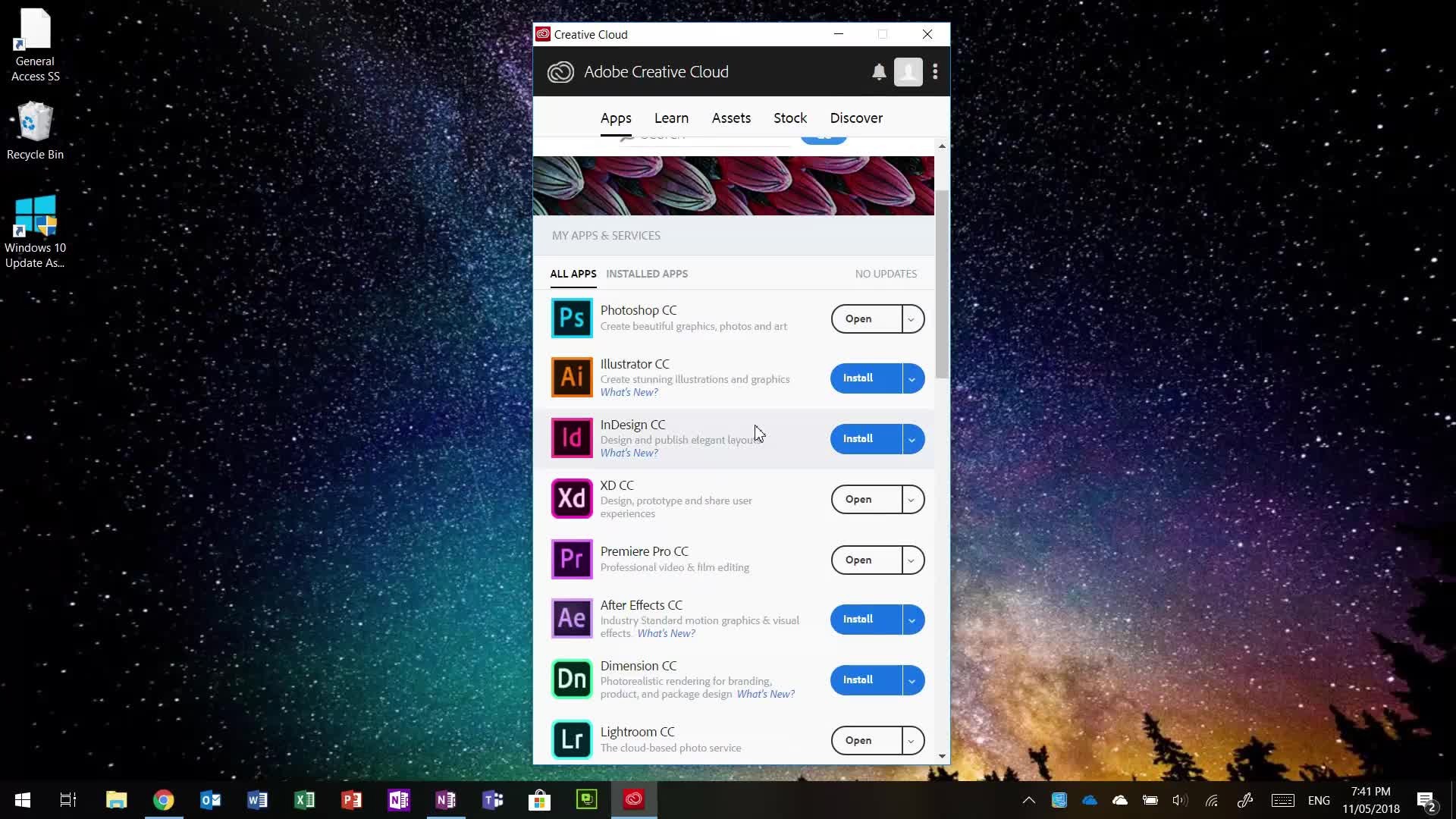The height and width of the screenshot is (819, 1456).
Task: Switch to the Learn tab
Action: [x=670, y=118]
